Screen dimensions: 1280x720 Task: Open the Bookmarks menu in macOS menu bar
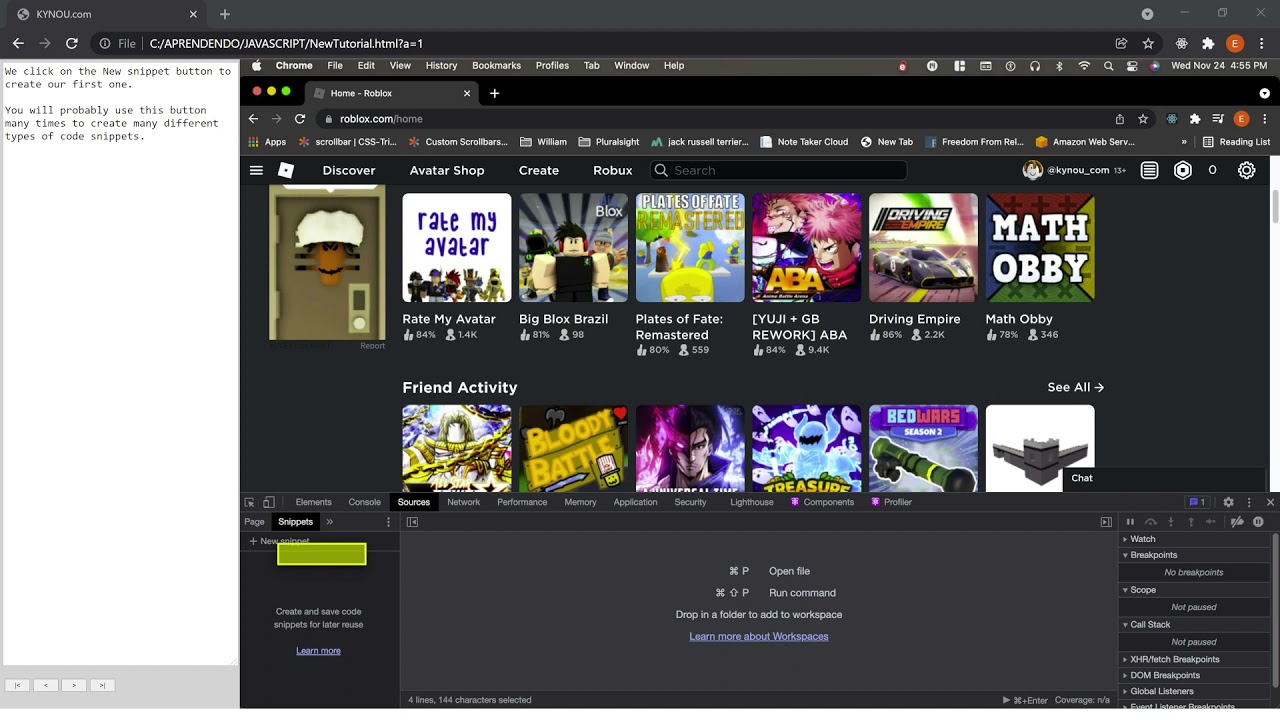click(496, 65)
